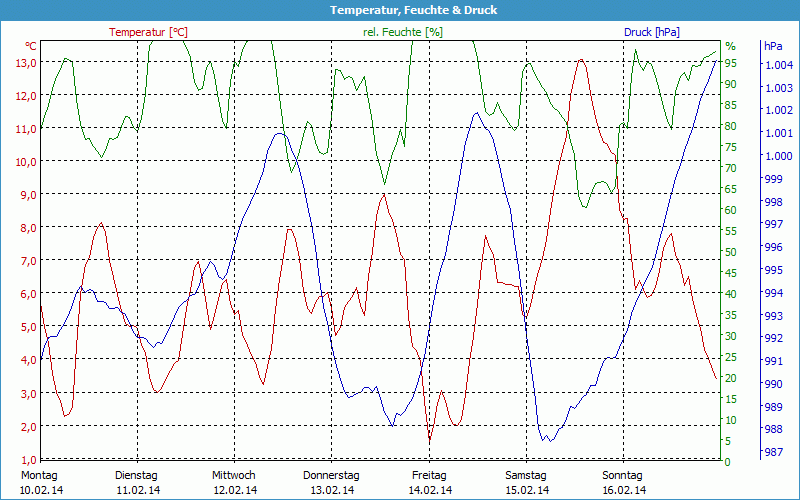Screen dimensions: 800x500
Task: Click the '987' pressure axis value
Action: (x=772, y=452)
